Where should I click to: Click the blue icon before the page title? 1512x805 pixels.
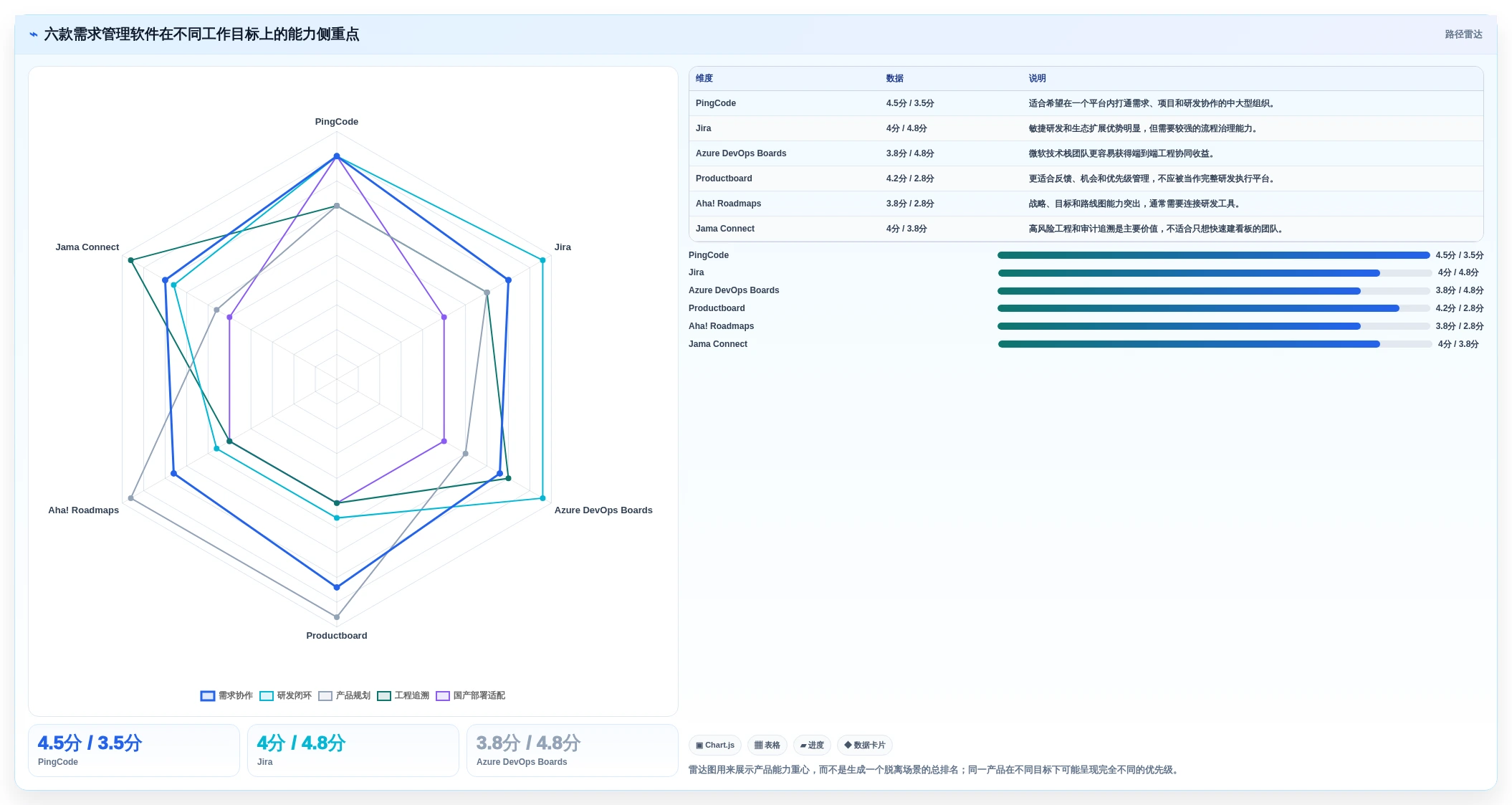point(34,34)
